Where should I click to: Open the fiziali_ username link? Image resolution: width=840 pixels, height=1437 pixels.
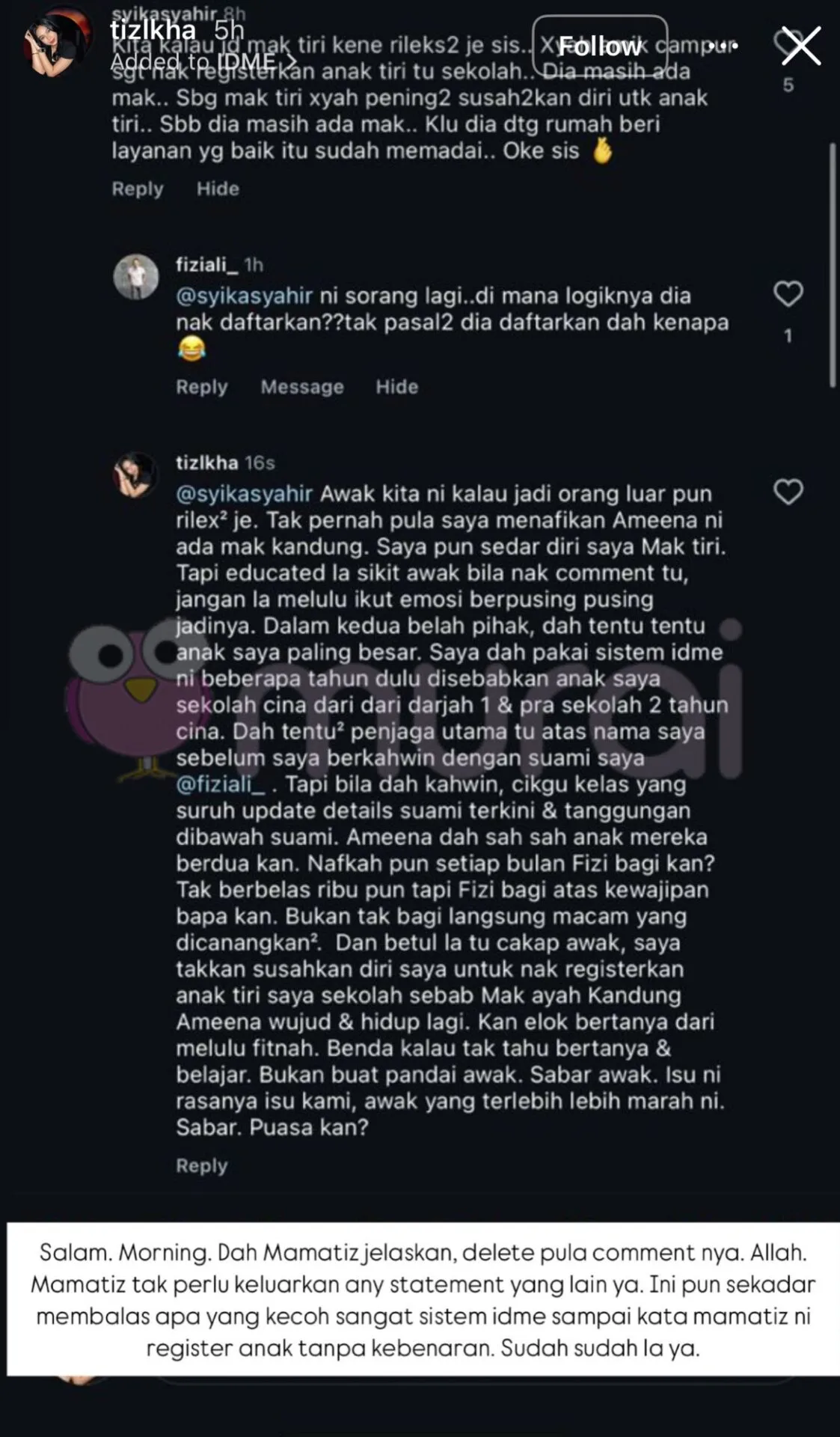tap(207, 264)
